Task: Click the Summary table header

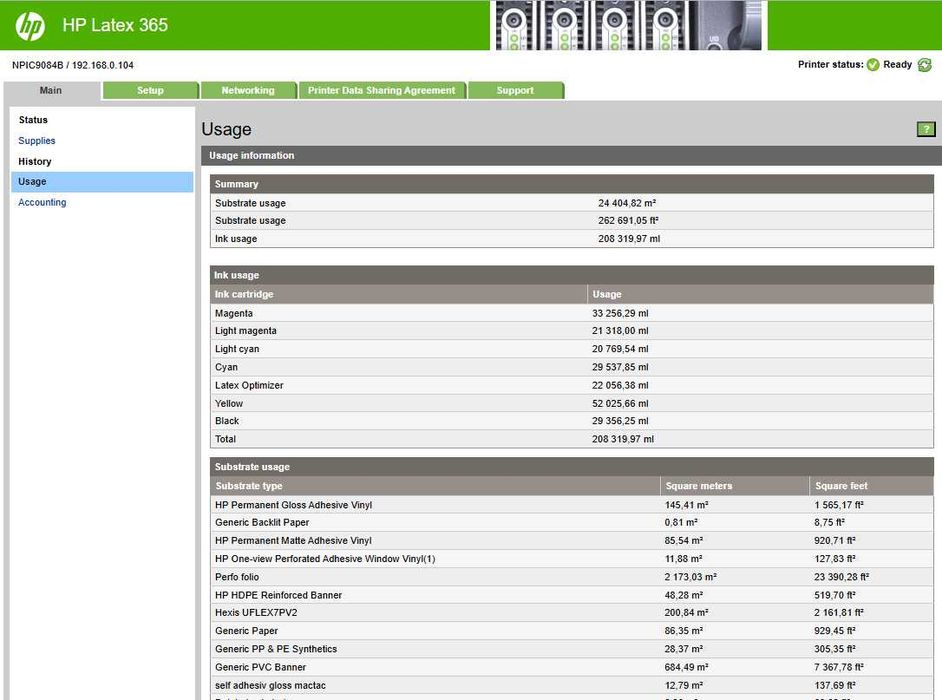Action: [572, 184]
